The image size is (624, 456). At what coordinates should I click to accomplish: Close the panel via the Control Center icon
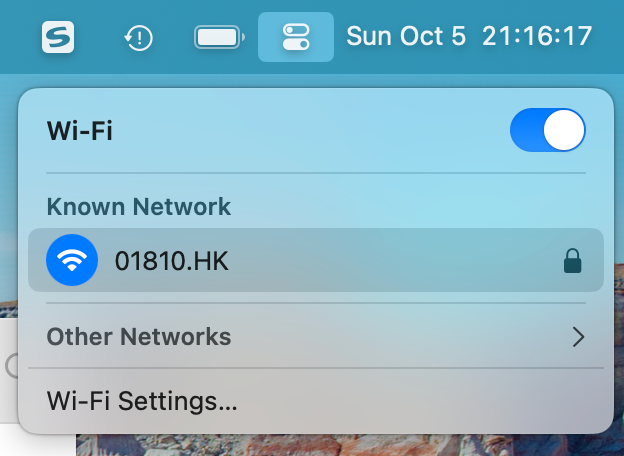point(296,37)
